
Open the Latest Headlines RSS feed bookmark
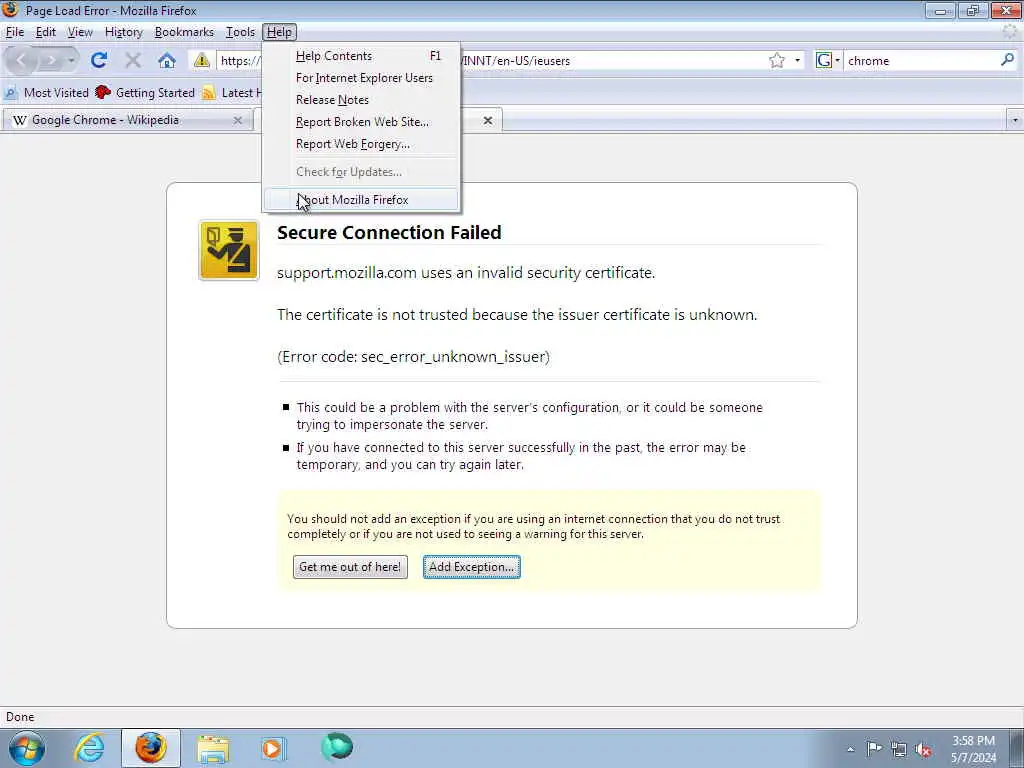(x=231, y=93)
